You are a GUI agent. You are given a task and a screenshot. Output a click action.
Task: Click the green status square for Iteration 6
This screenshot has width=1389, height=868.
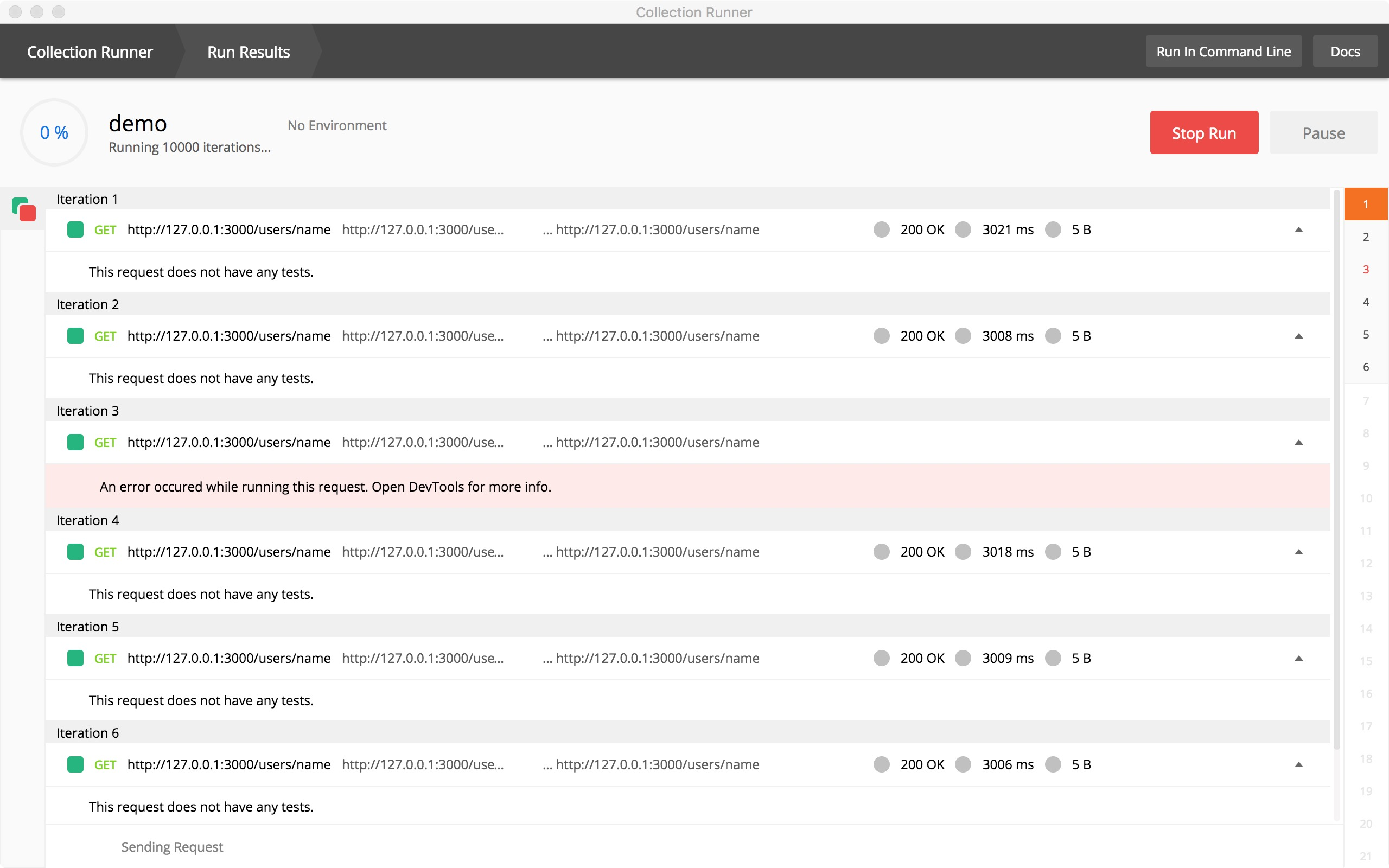(x=75, y=764)
